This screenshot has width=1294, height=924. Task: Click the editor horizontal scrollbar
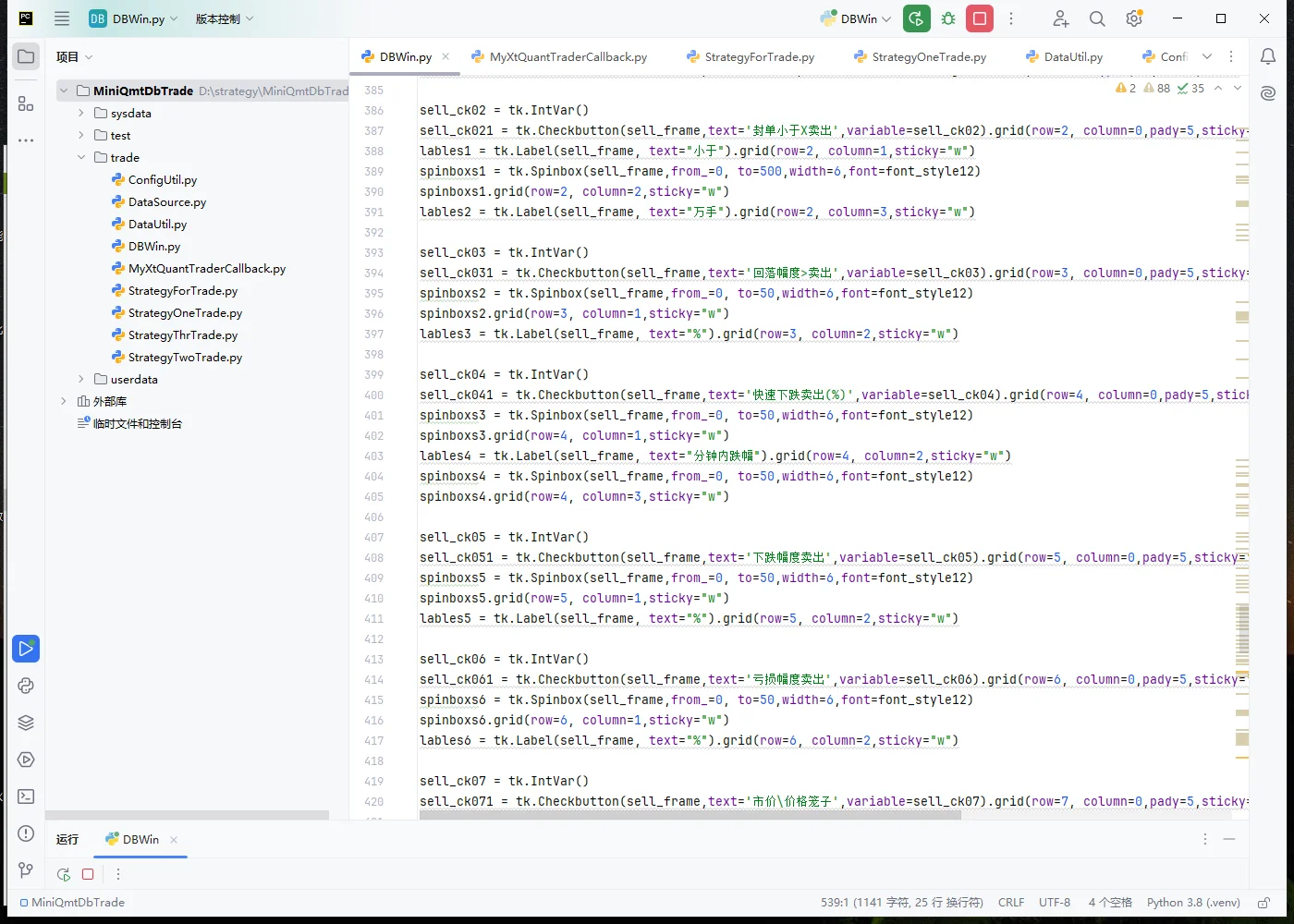(690, 815)
